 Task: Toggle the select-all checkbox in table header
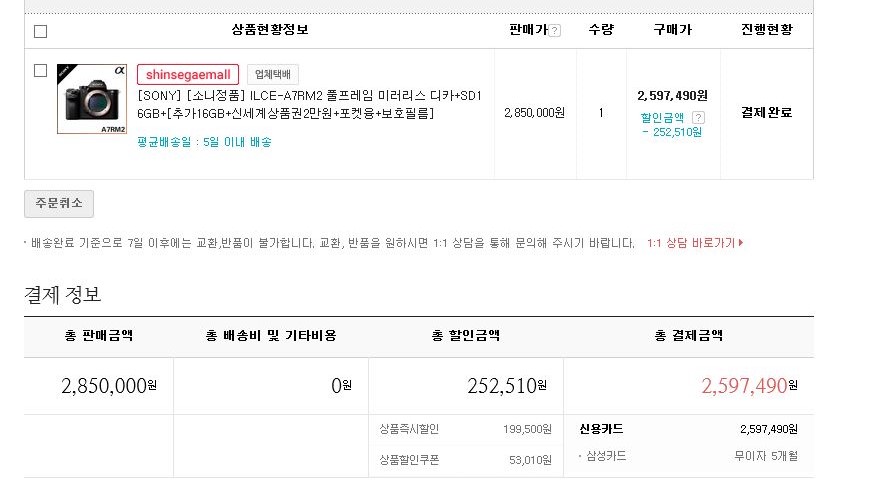(x=40, y=31)
